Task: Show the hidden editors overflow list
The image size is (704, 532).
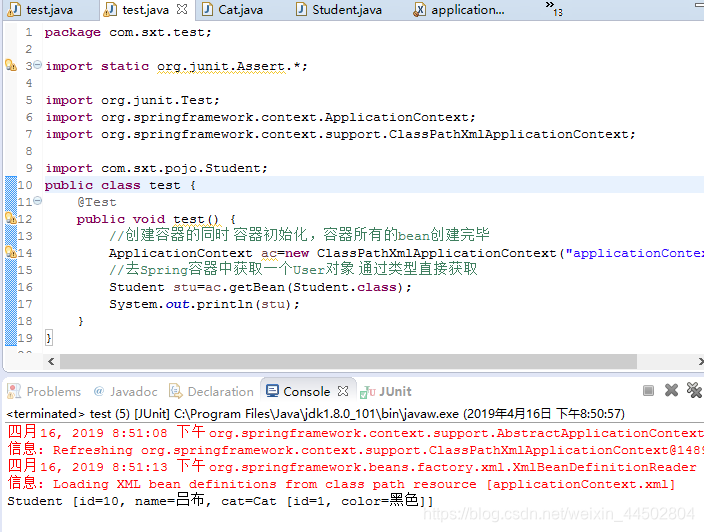Action: point(554,9)
